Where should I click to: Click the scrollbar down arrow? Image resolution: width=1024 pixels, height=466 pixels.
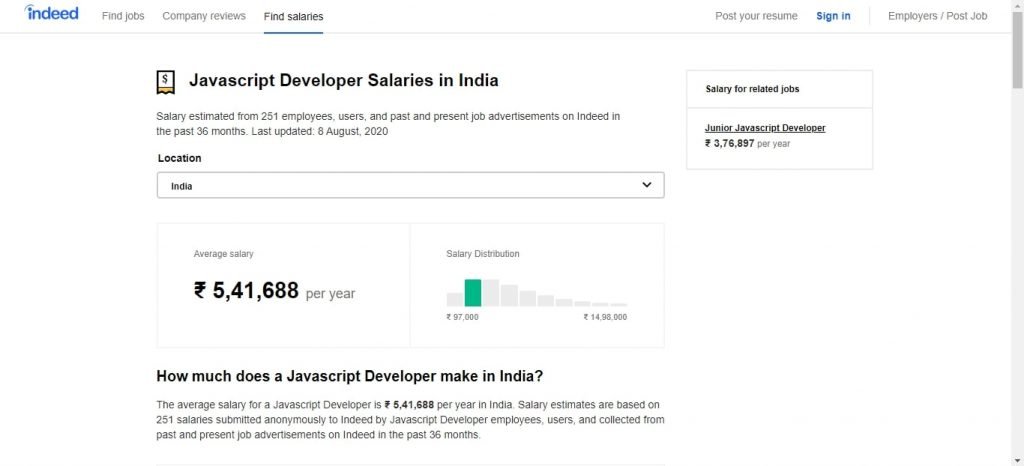[x=1017, y=461]
